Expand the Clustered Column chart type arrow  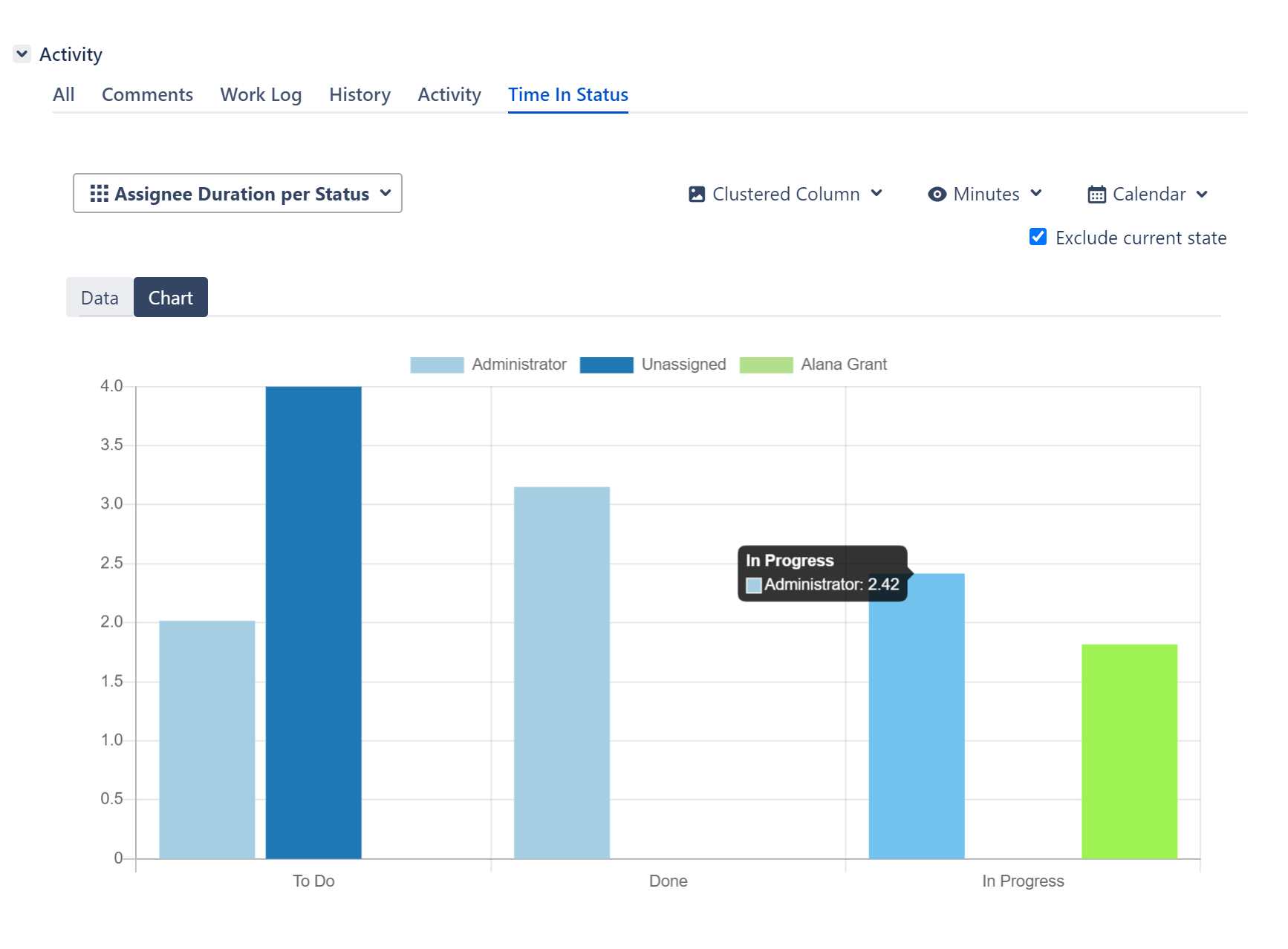tap(876, 194)
